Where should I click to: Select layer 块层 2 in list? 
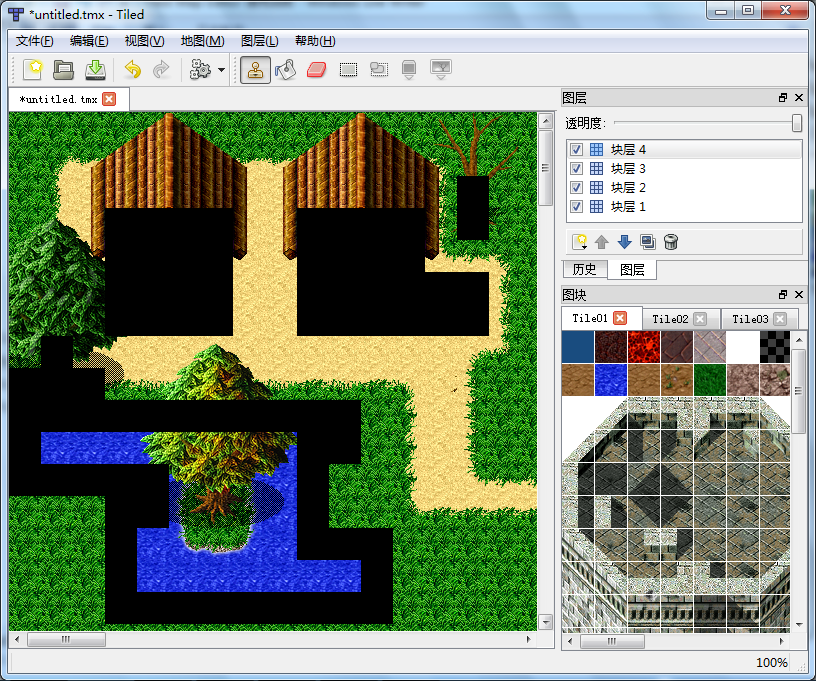click(x=684, y=187)
